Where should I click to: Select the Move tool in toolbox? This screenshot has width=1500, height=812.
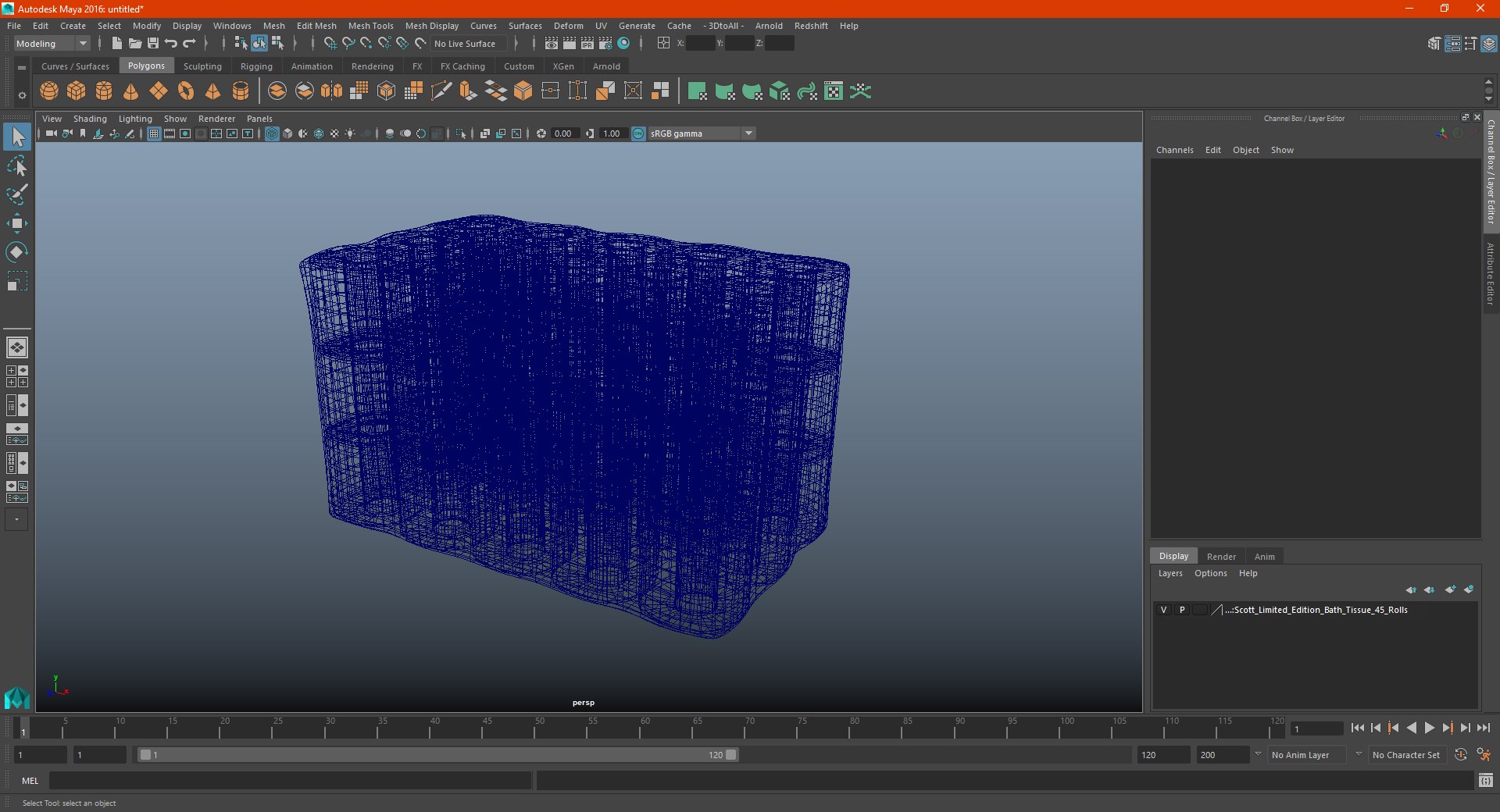[17, 223]
